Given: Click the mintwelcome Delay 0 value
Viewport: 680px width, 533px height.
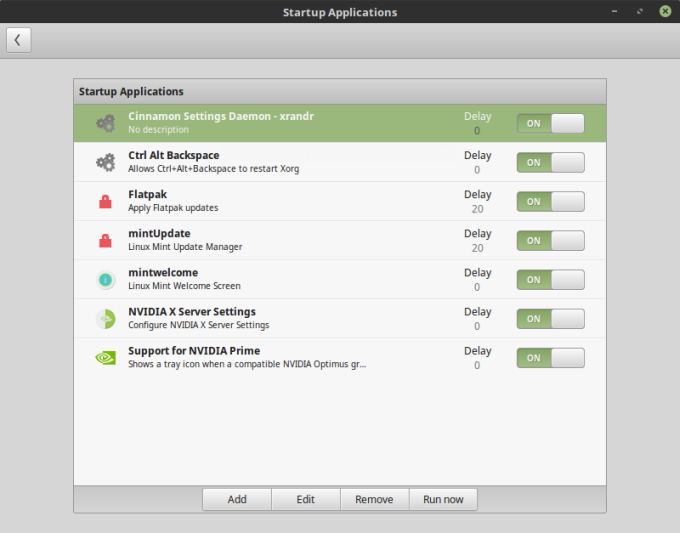Looking at the screenshot, I should [477, 287].
